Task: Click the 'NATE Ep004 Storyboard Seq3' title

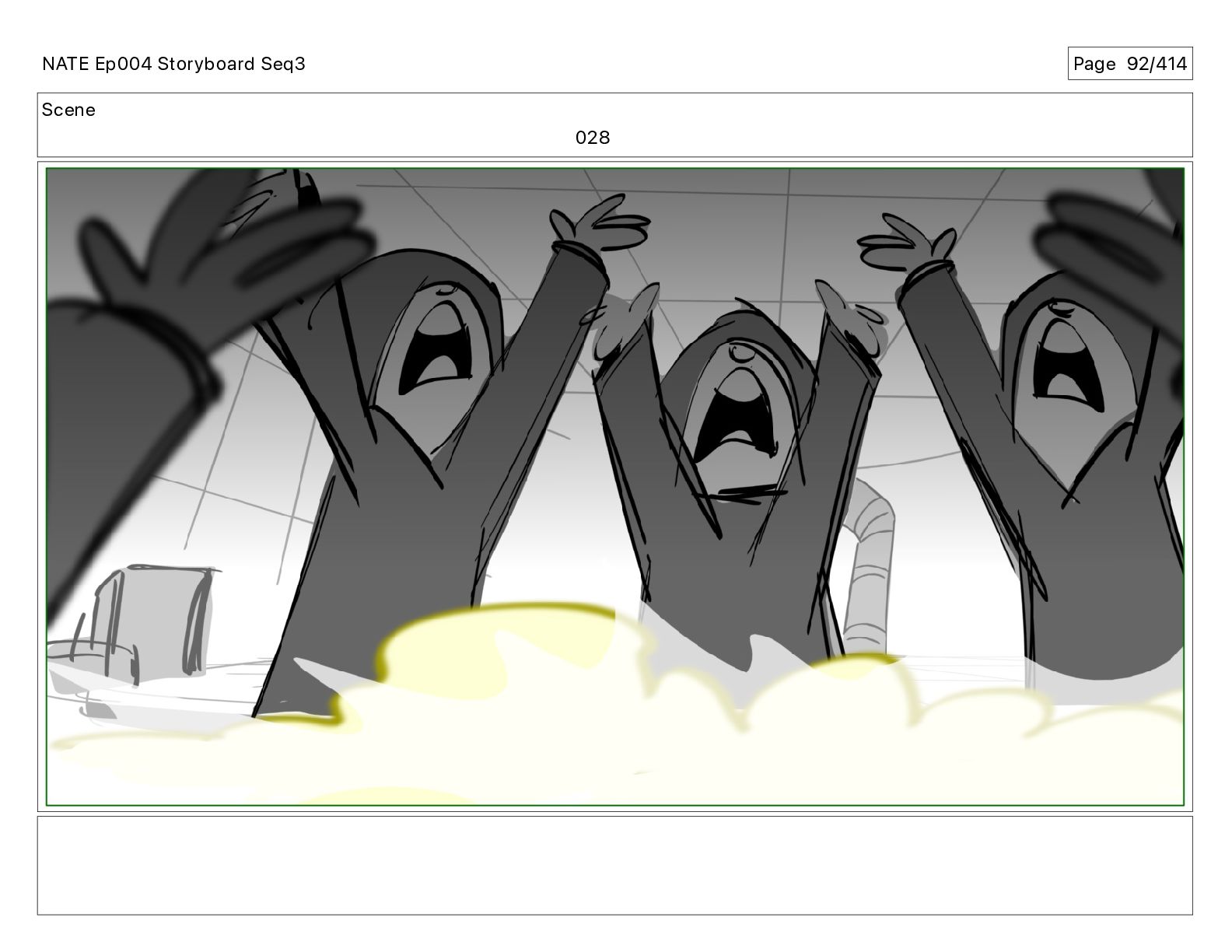Action: pyautogui.click(x=173, y=64)
